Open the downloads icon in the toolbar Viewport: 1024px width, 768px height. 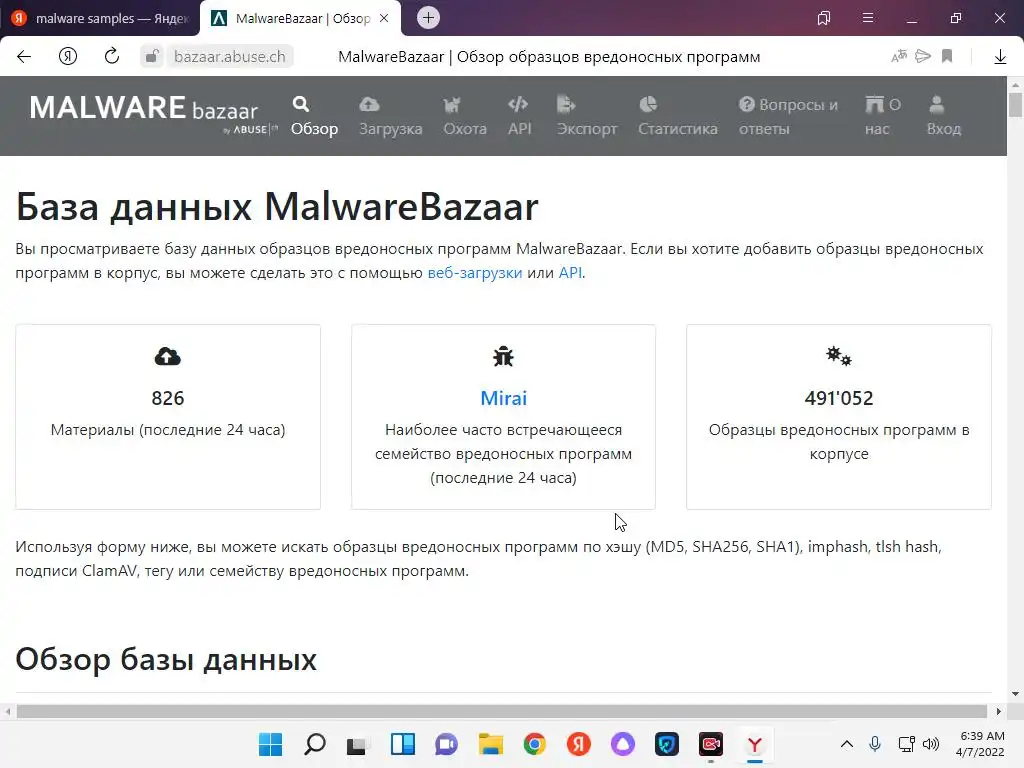(x=1000, y=57)
